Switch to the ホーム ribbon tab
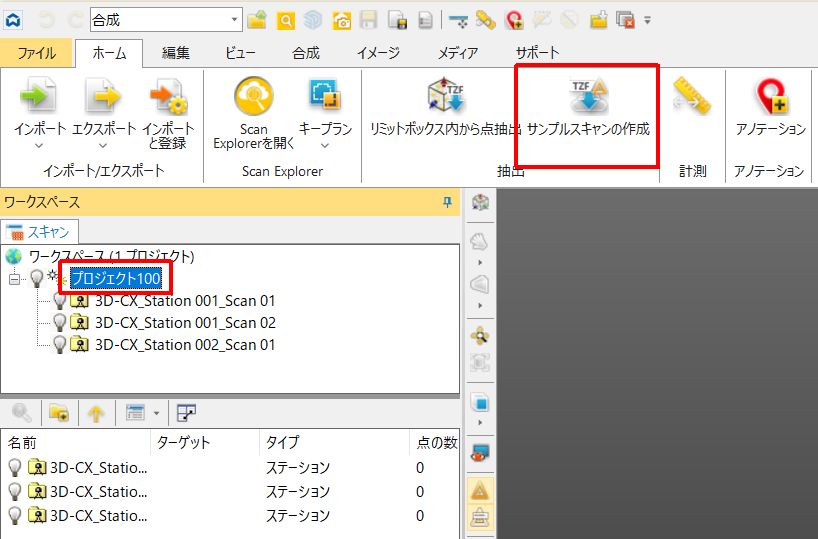Image resolution: width=818 pixels, height=539 pixels. click(109, 53)
